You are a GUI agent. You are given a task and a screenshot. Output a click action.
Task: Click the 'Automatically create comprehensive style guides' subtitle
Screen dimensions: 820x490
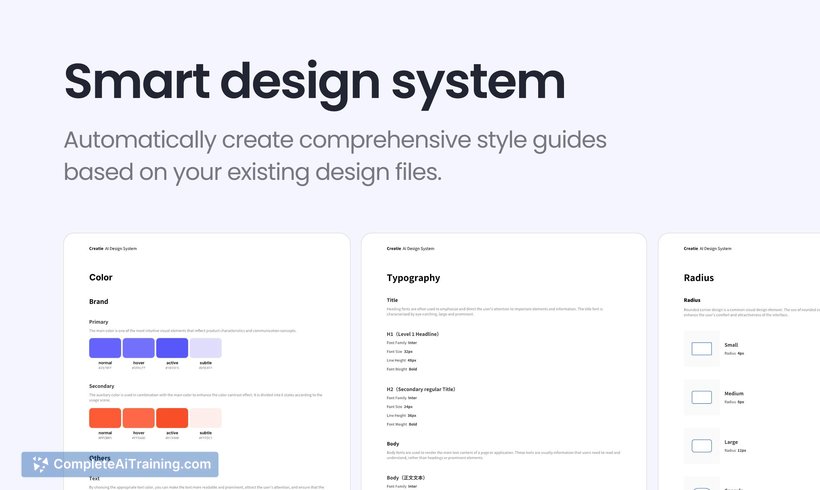(x=335, y=140)
